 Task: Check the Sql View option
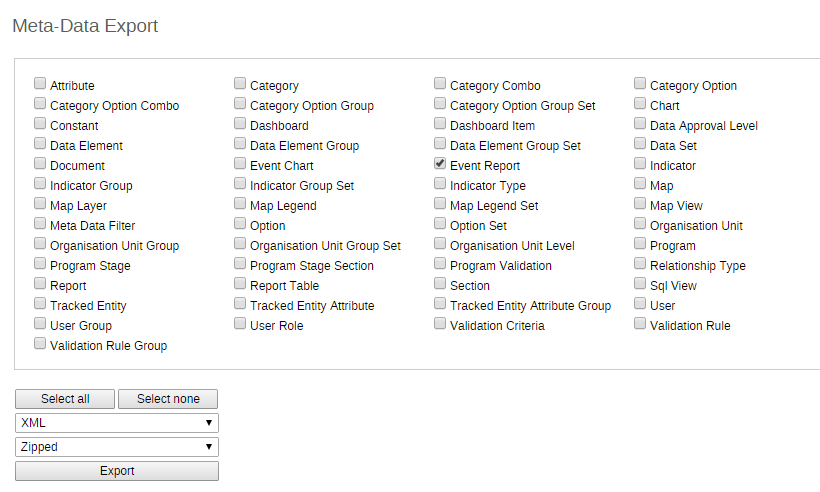640,284
